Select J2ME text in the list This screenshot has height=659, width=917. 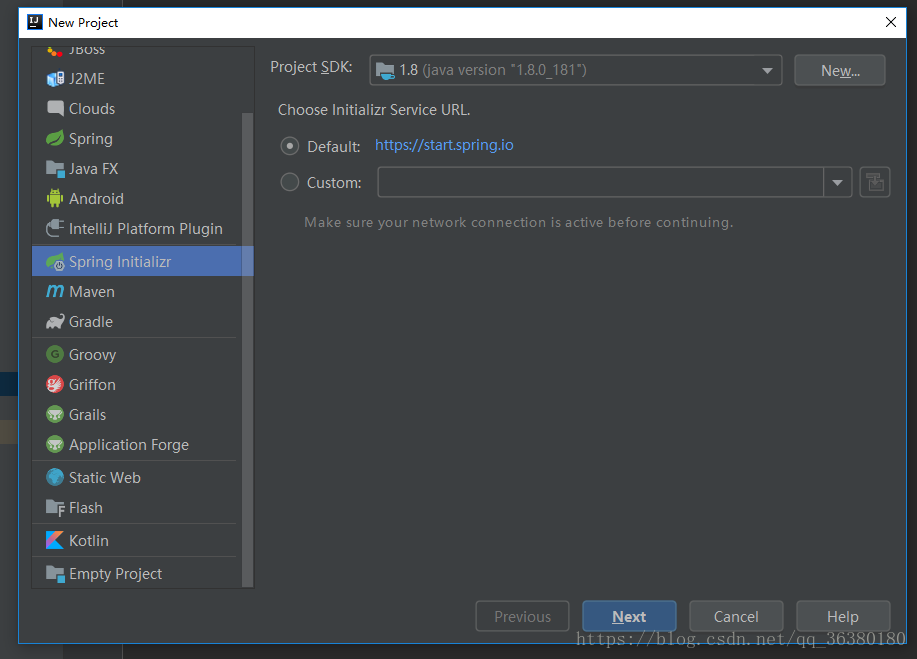(87, 78)
